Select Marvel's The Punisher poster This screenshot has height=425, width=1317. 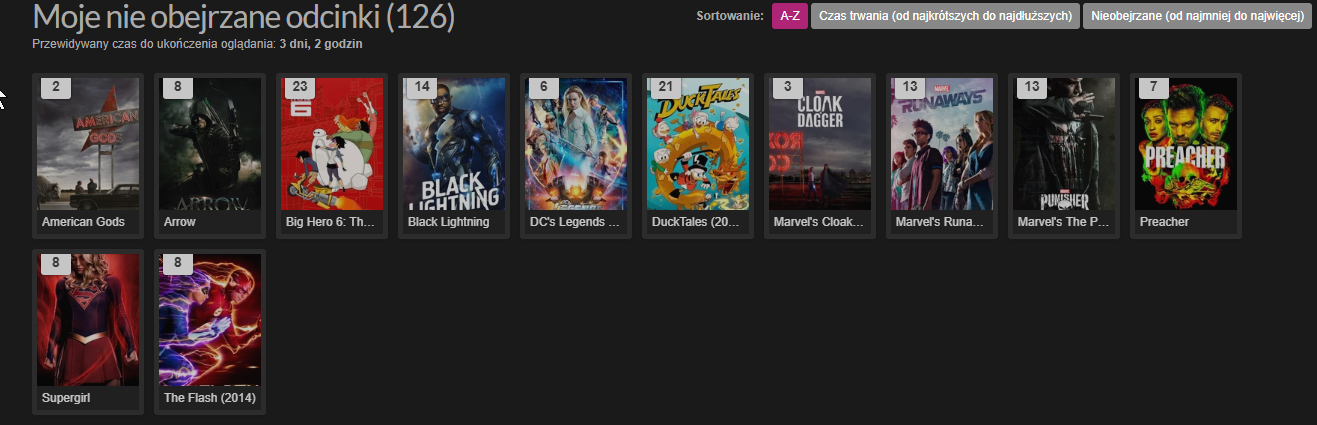pos(1064,145)
